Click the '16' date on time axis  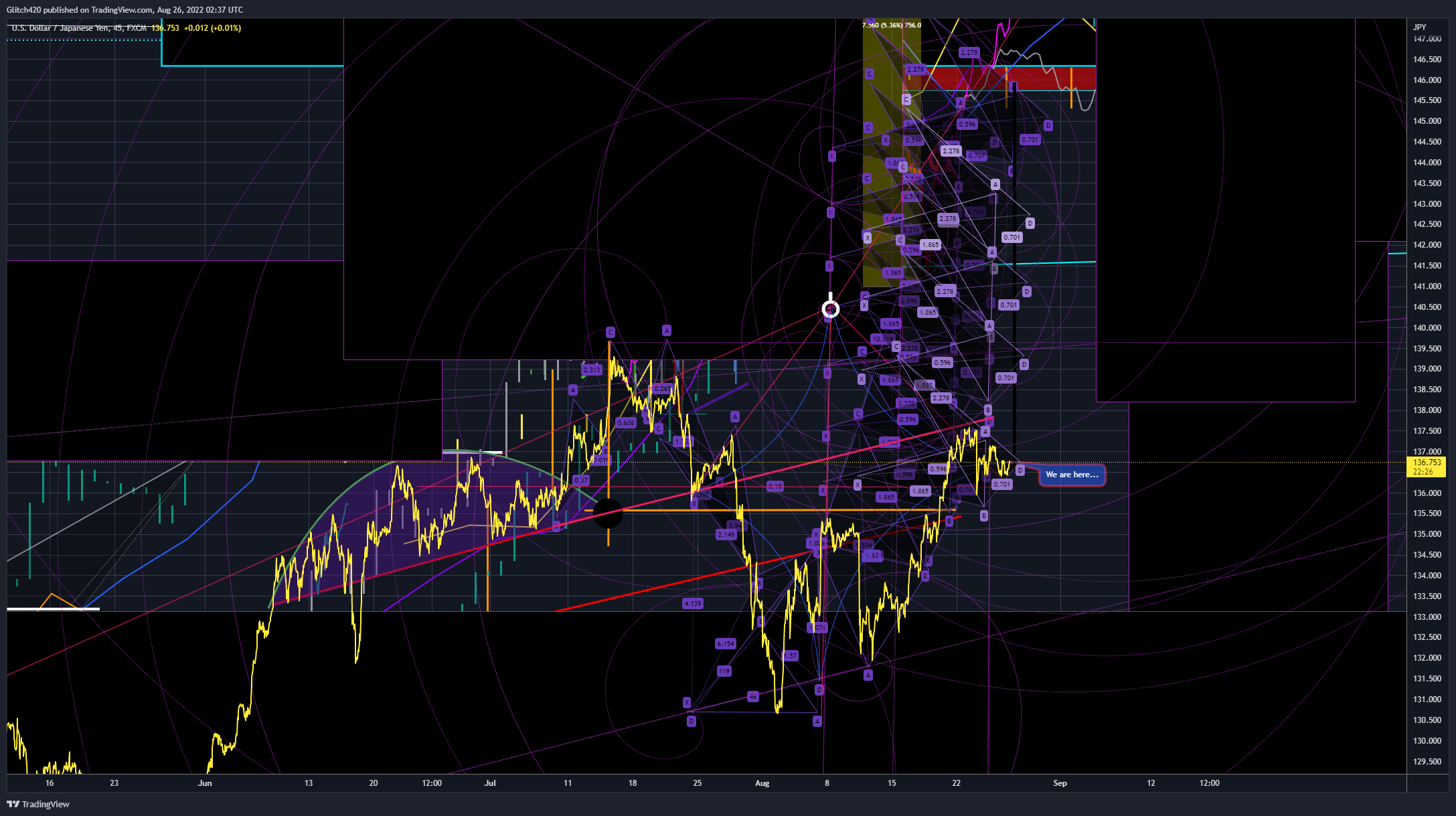tap(49, 783)
